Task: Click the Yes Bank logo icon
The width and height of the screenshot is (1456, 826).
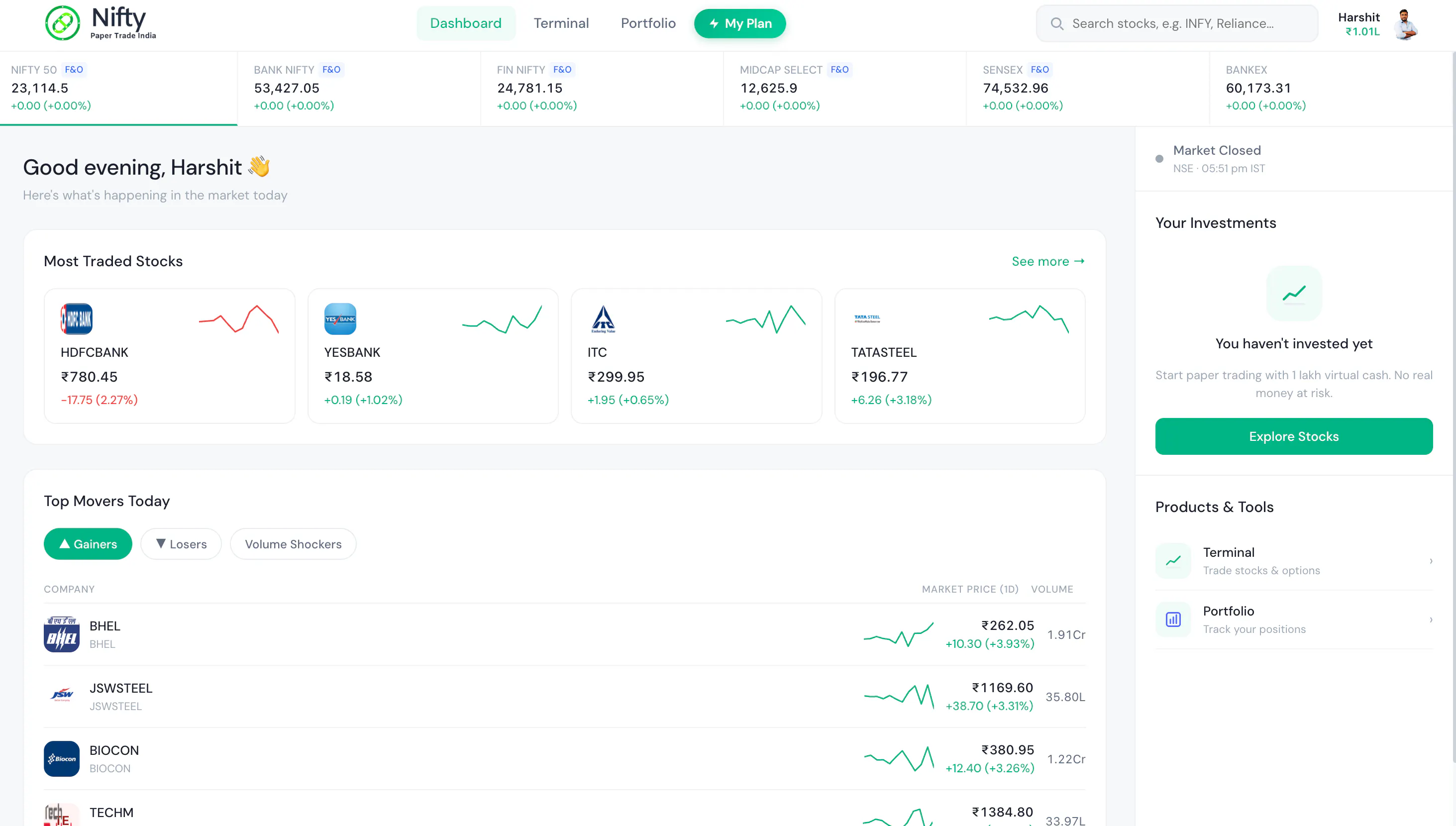Action: tap(340, 319)
